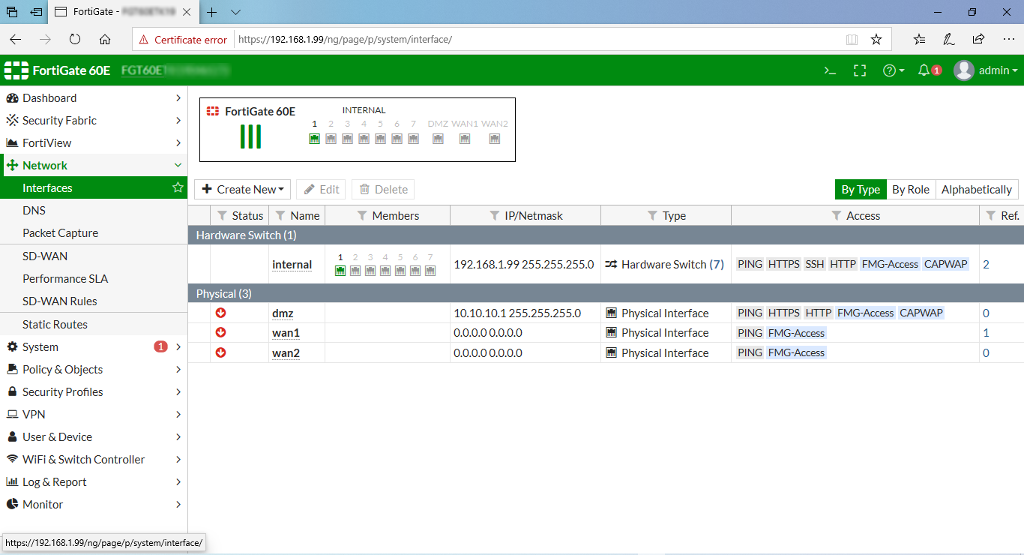Screen dimensions: 1024x555
Task: Click the Certificate error warning
Action: 183,40
